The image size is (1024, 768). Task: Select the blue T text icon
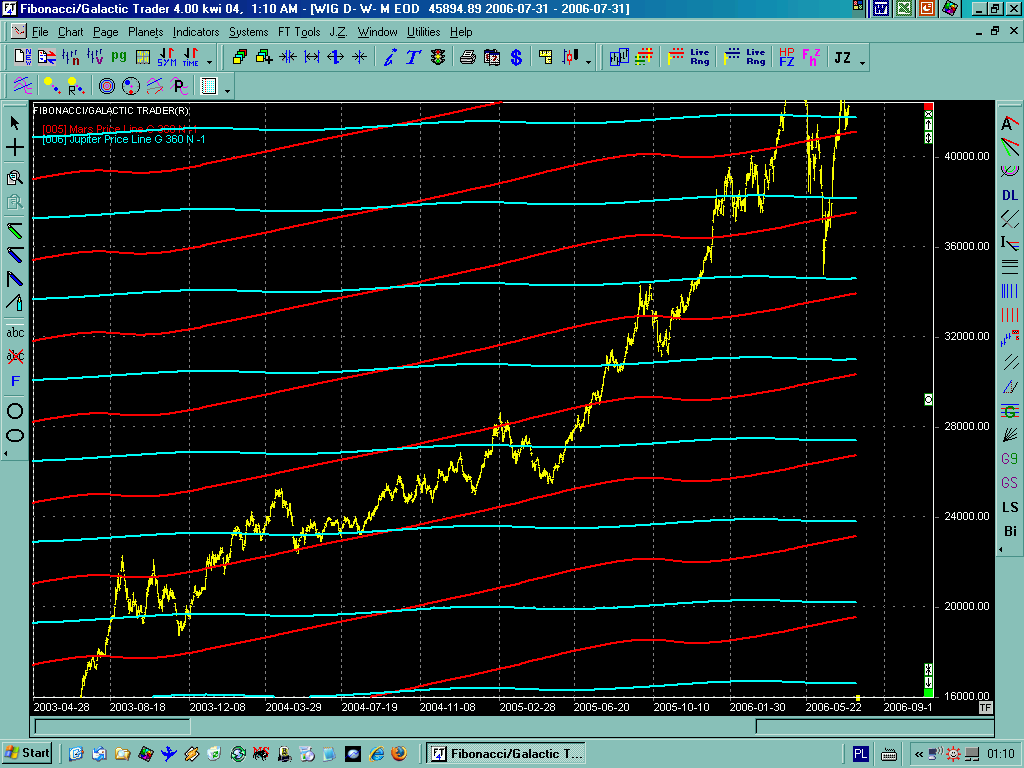[x=413, y=58]
